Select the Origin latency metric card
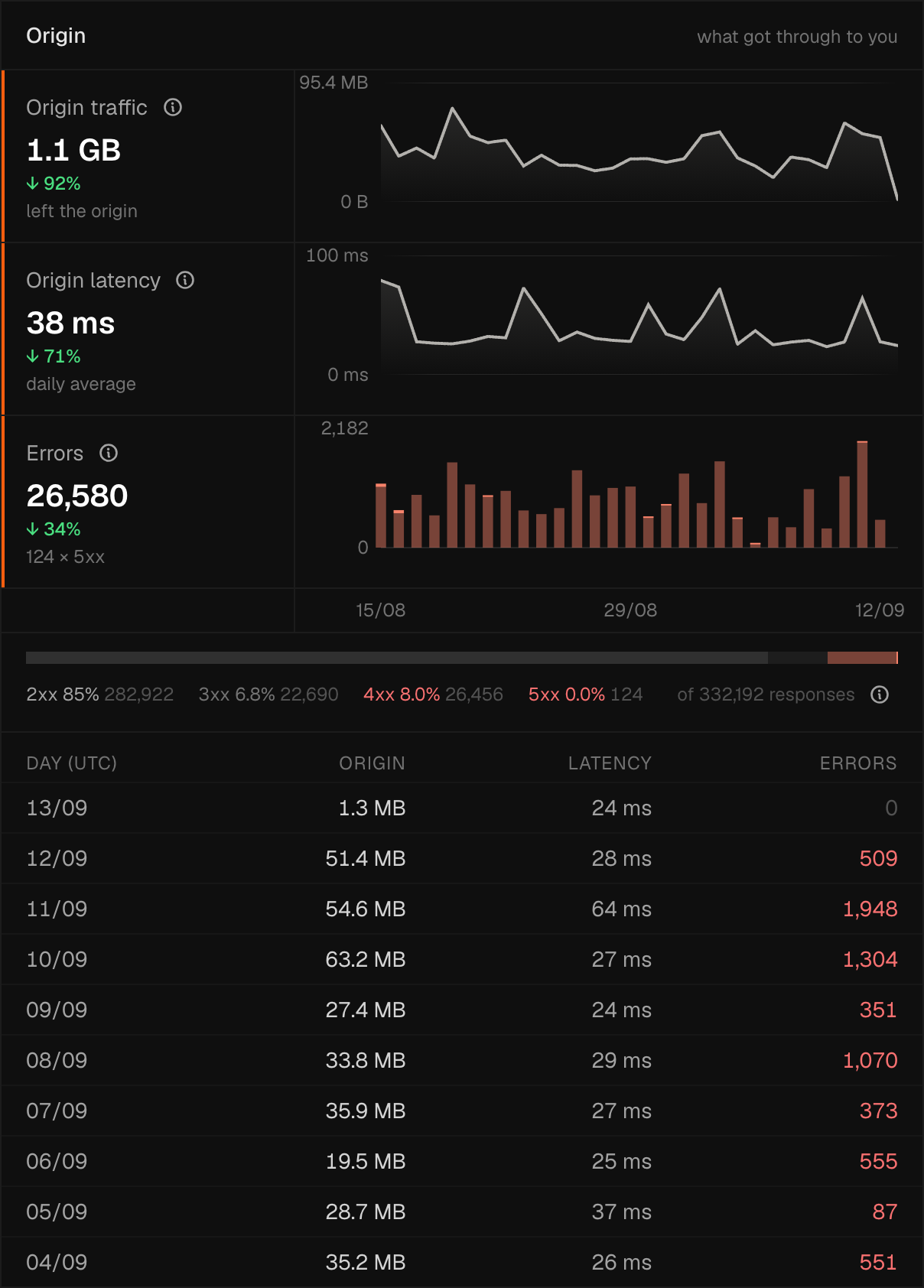 148,329
